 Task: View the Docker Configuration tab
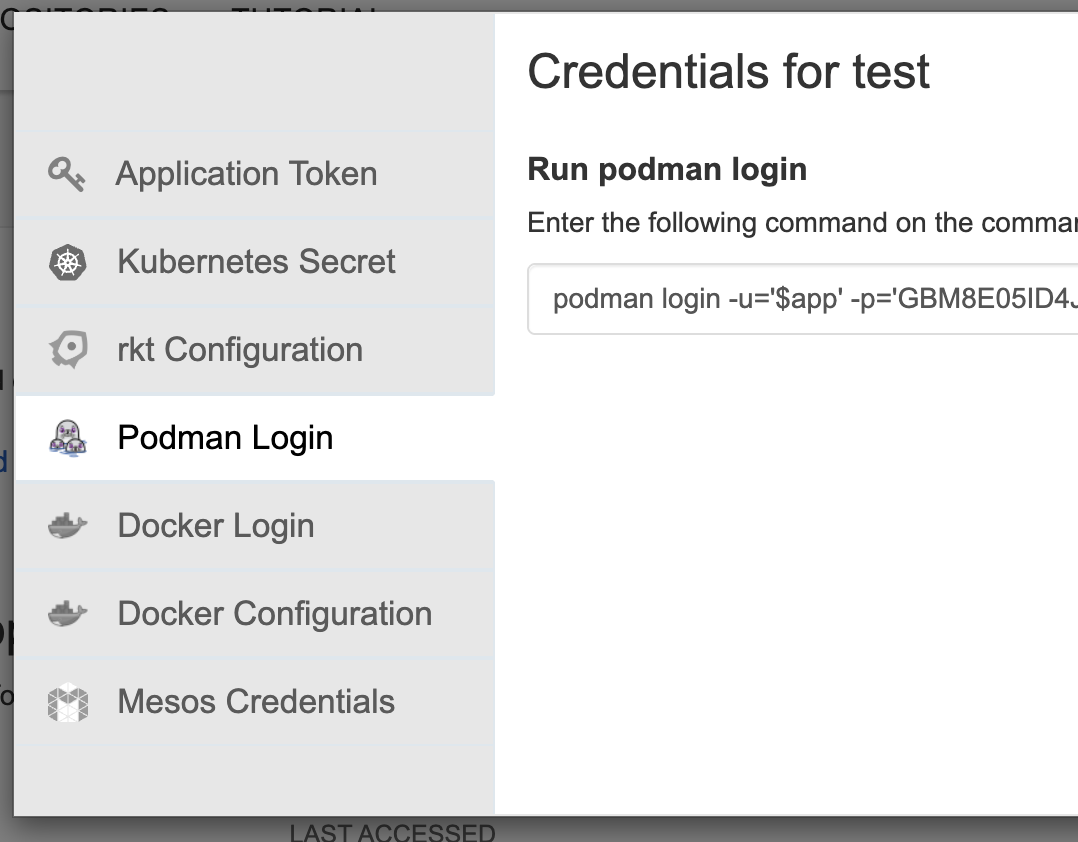click(275, 614)
